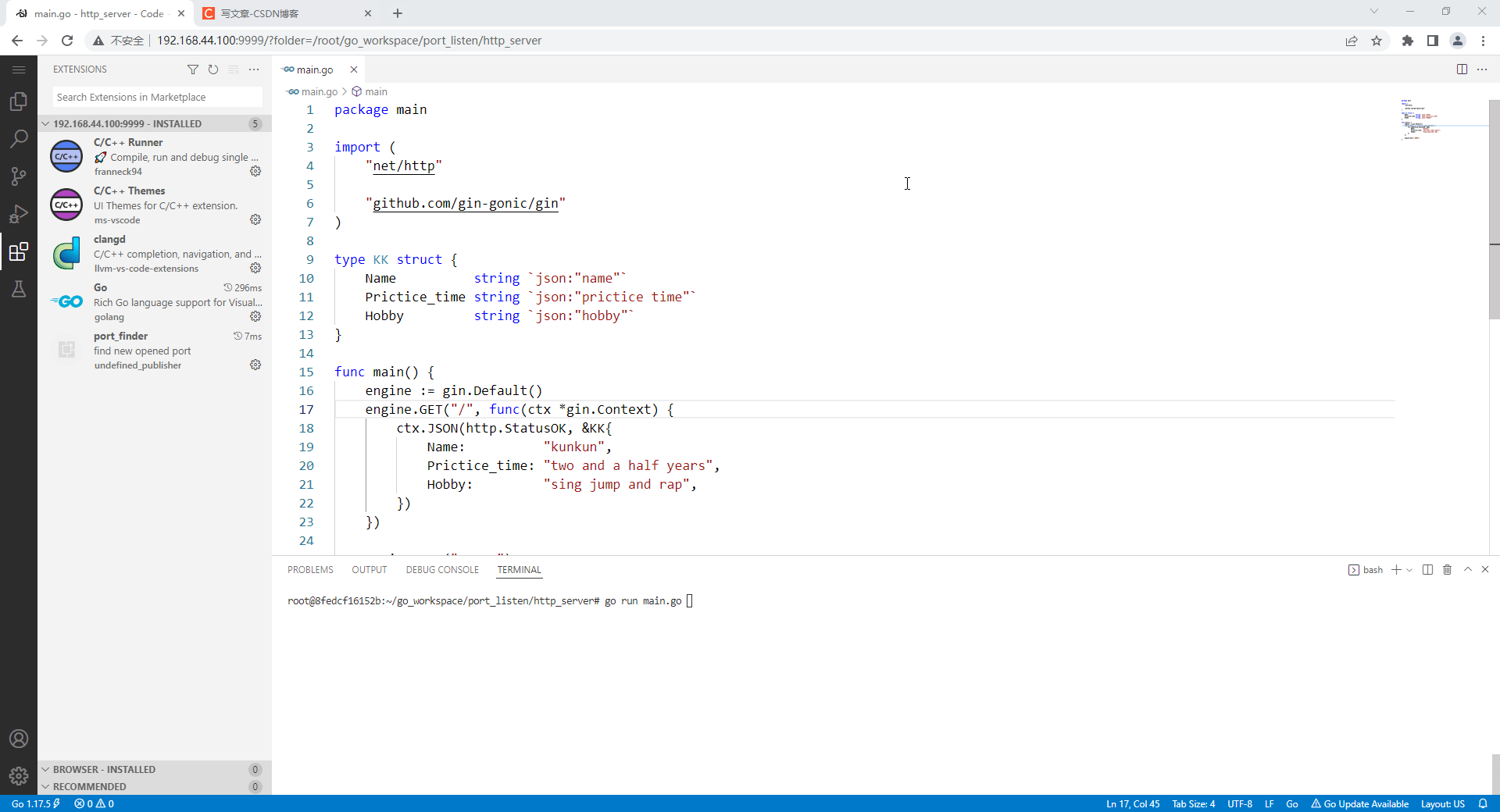Screen dimensions: 1500x812
Task: Open Extensions view more actions menu
Action: click(254, 69)
